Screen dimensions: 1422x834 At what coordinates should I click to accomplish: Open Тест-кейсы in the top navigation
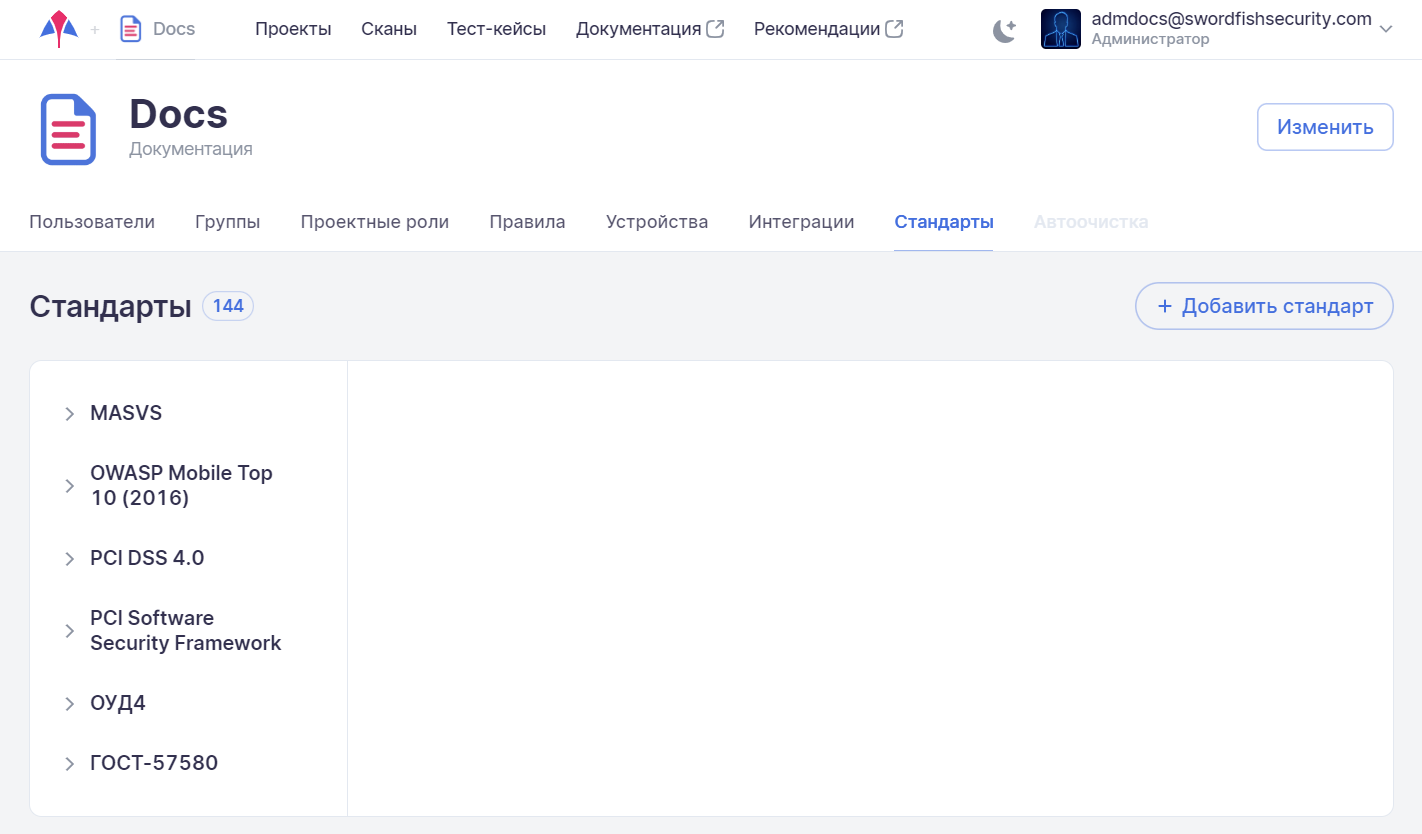pyautogui.click(x=496, y=29)
